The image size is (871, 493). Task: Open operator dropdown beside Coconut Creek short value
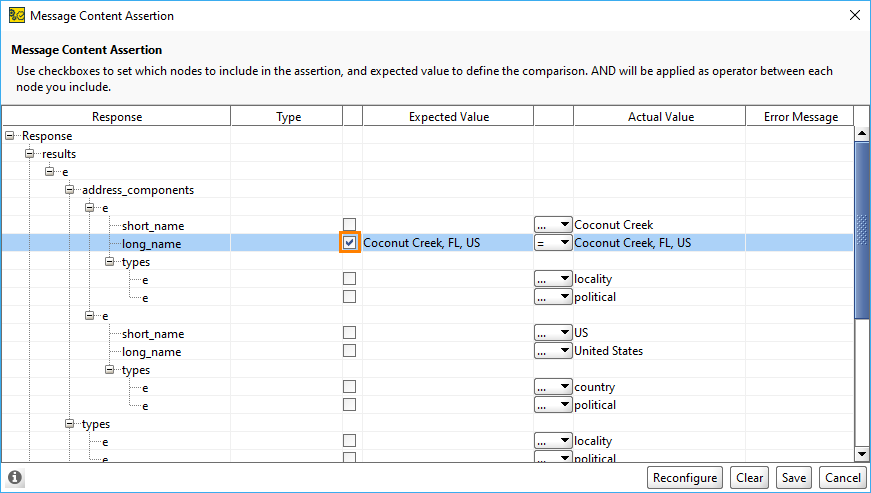[x=553, y=224]
